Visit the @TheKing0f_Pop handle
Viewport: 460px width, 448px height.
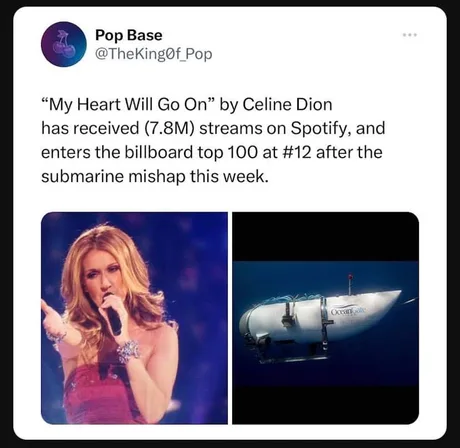coord(153,54)
